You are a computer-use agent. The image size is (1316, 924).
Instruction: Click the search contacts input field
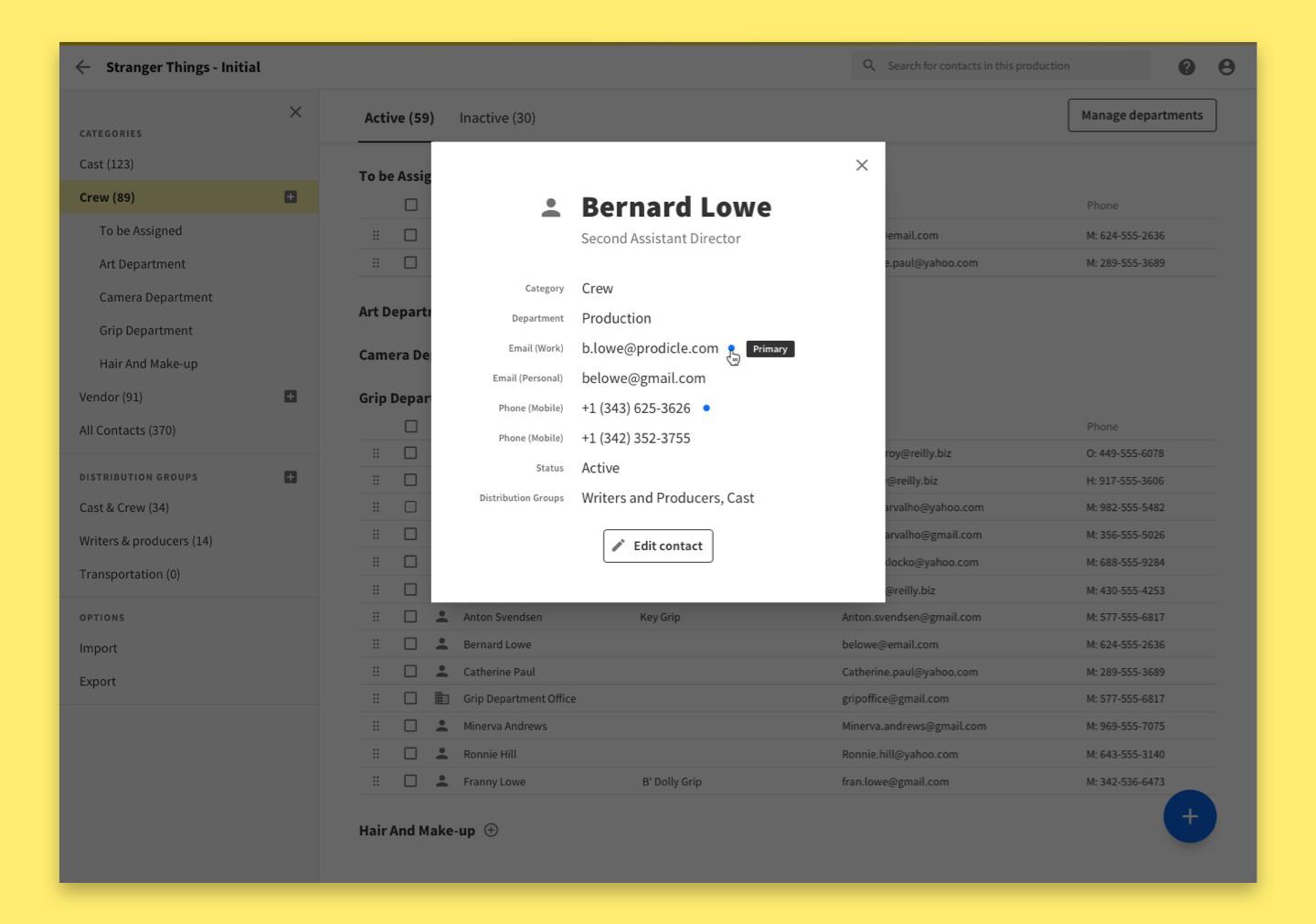(1005, 66)
